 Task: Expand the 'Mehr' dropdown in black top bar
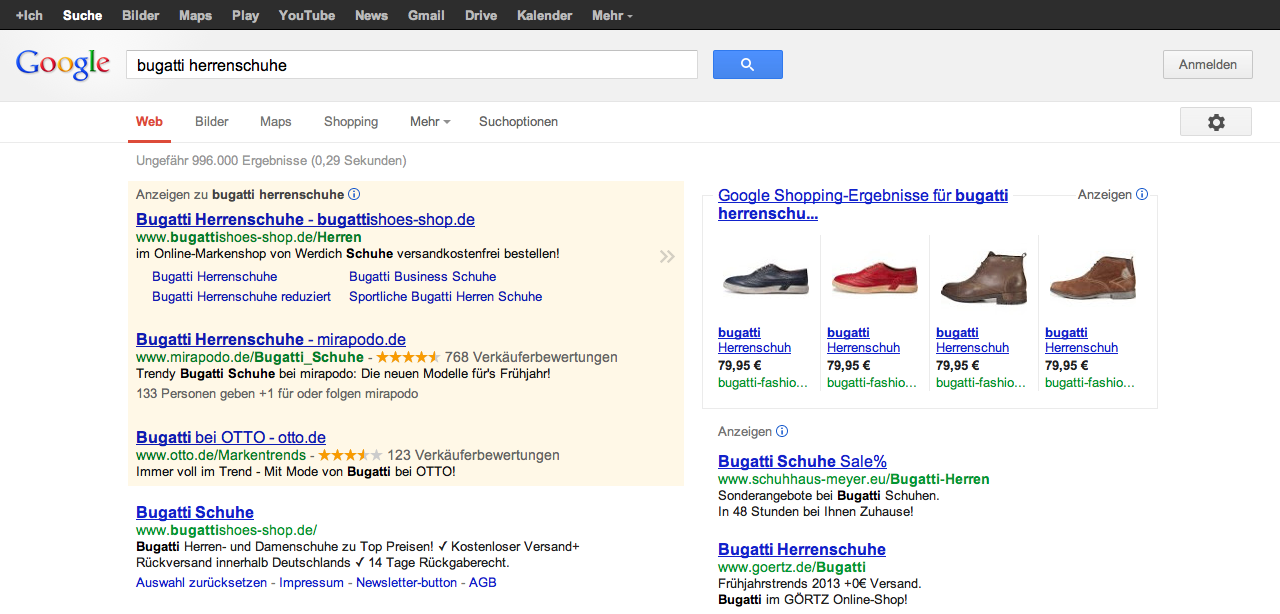(x=612, y=15)
